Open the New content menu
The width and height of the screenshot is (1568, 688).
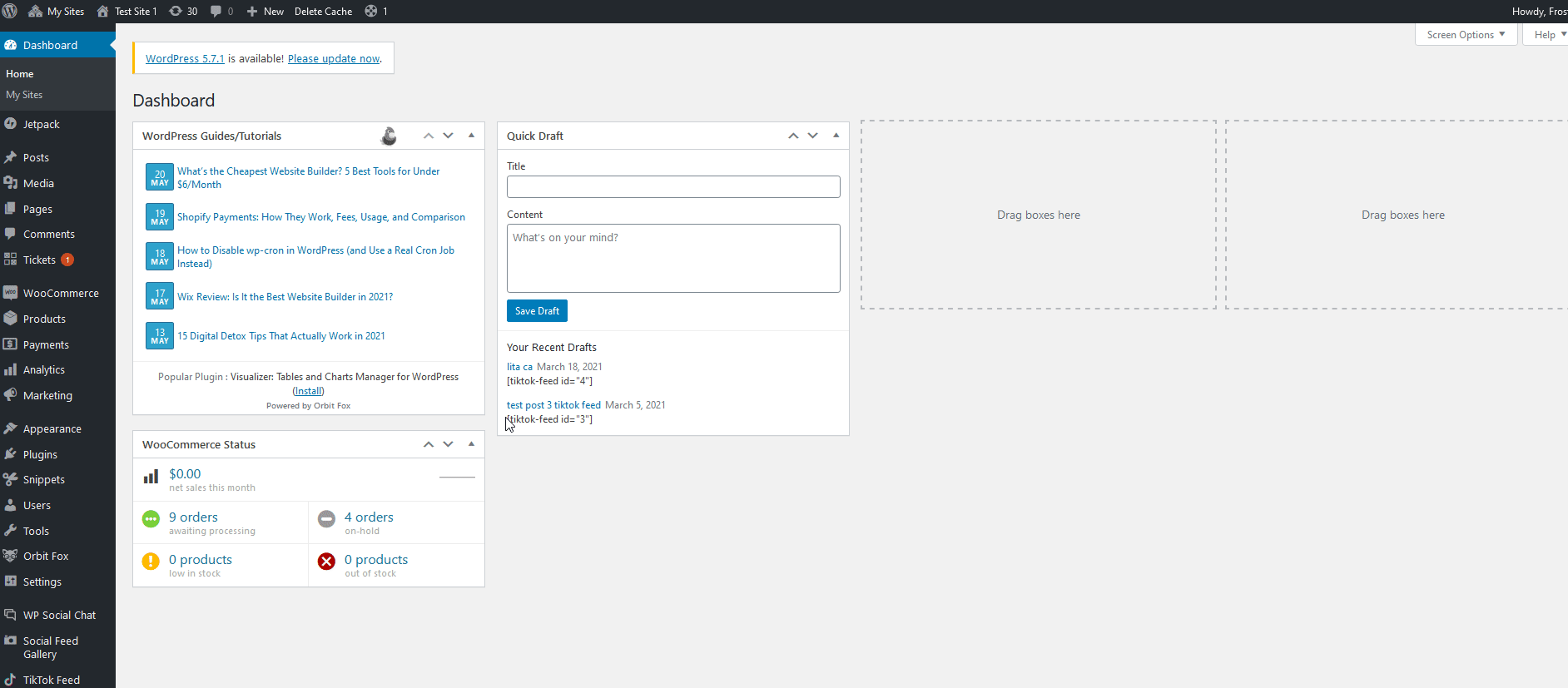coord(265,11)
